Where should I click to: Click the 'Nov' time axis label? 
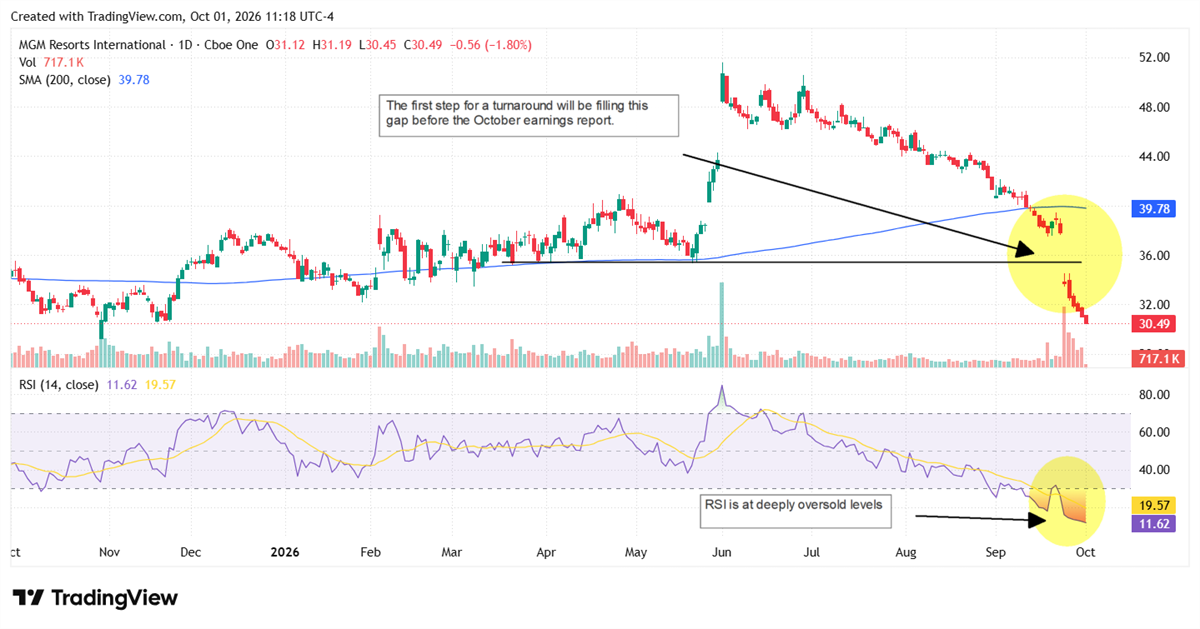coord(108,551)
